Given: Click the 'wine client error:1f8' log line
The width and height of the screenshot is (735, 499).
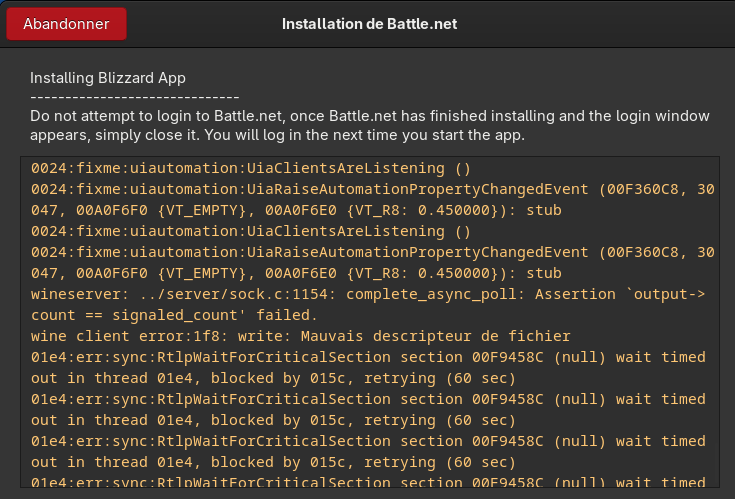Looking at the screenshot, I should coord(300,336).
